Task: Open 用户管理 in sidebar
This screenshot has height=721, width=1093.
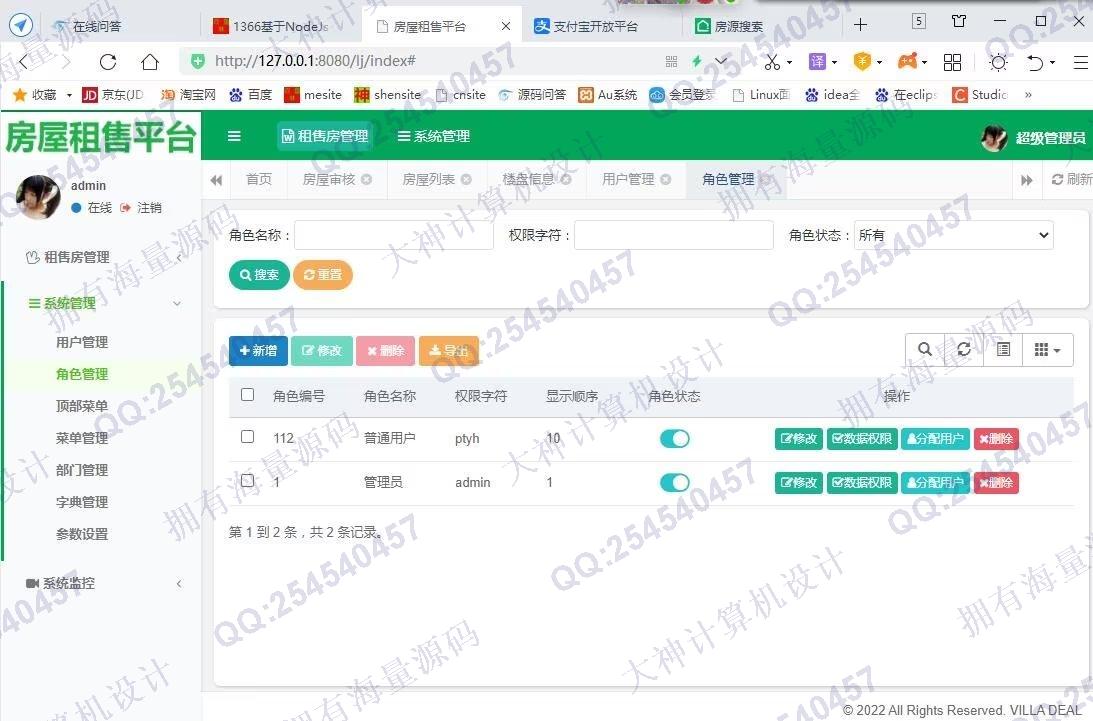Action: click(82, 342)
